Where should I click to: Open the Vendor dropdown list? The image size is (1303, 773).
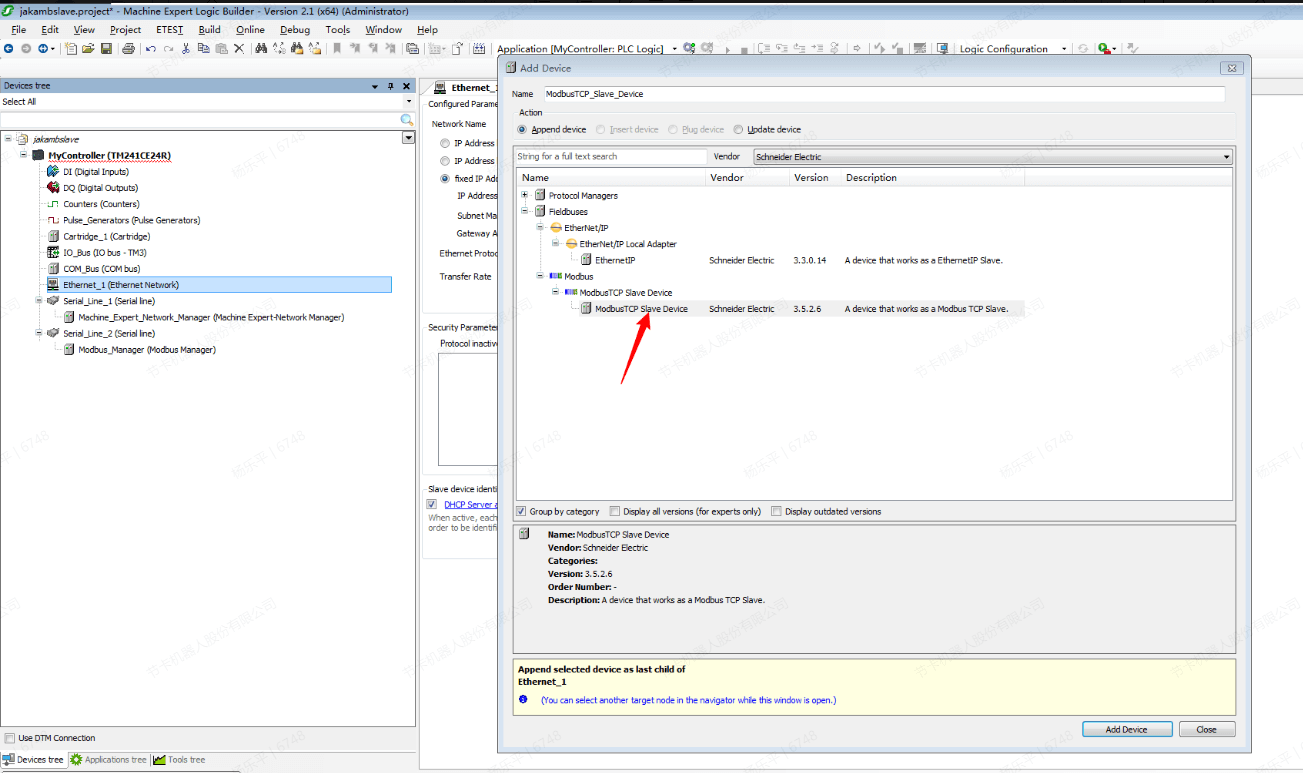(x=1226, y=157)
